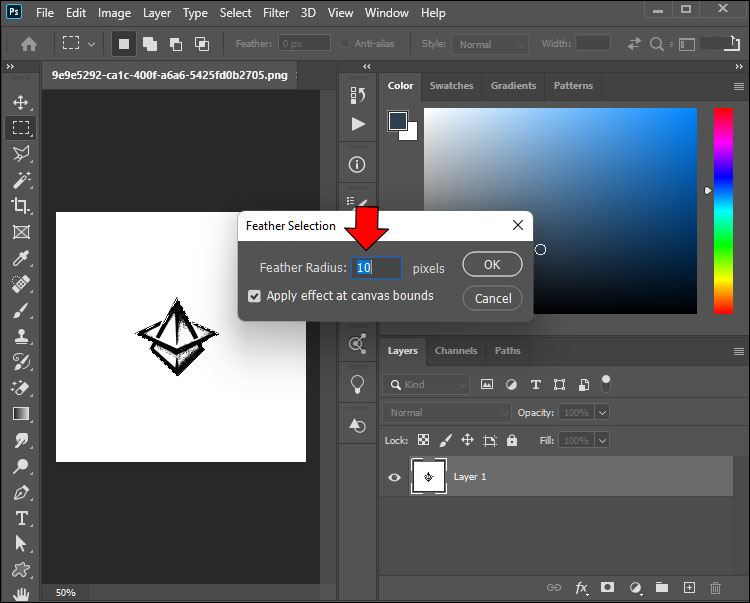
Task: Select the Smudge tool
Action: 21,440
